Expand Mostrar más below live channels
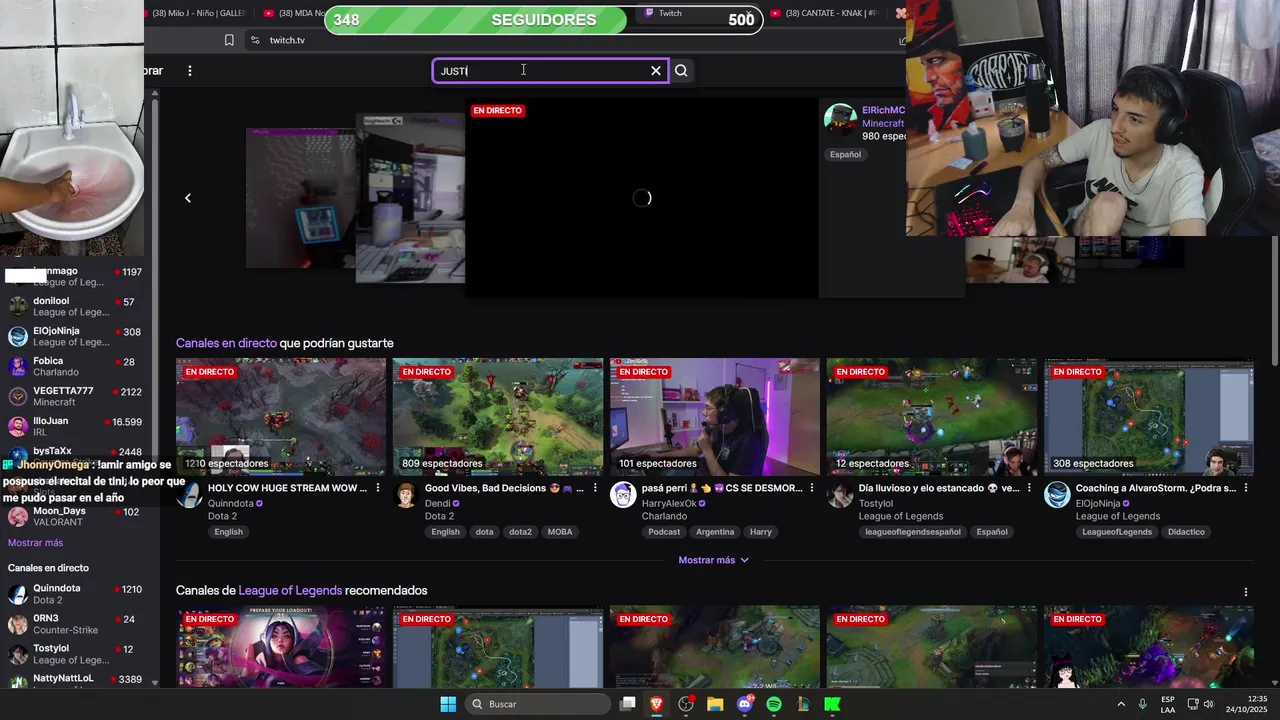 pyautogui.click(x=714, y=560)
